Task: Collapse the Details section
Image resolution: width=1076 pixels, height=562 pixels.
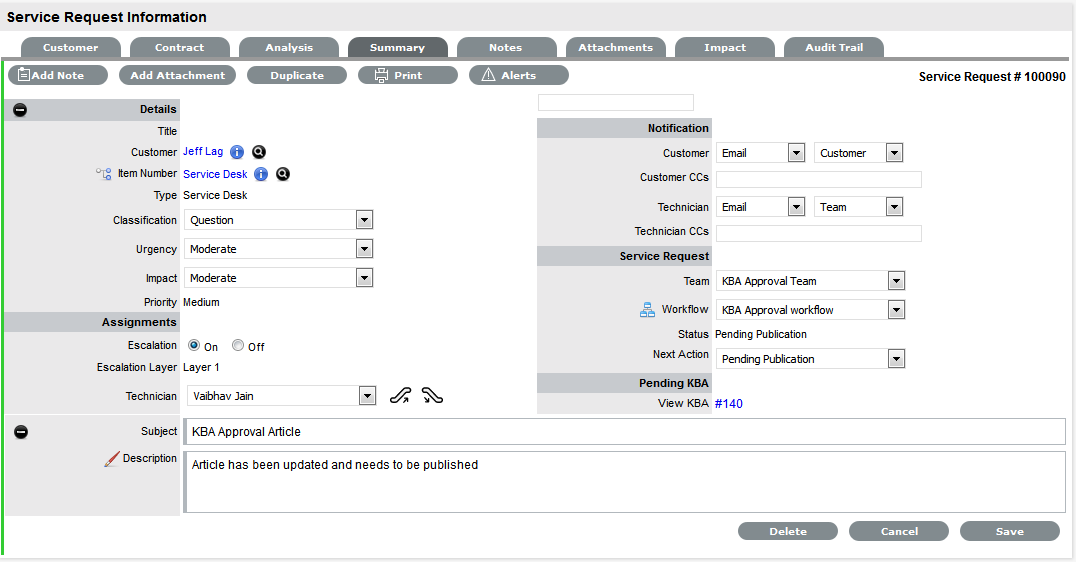Action: coord(20,110)
